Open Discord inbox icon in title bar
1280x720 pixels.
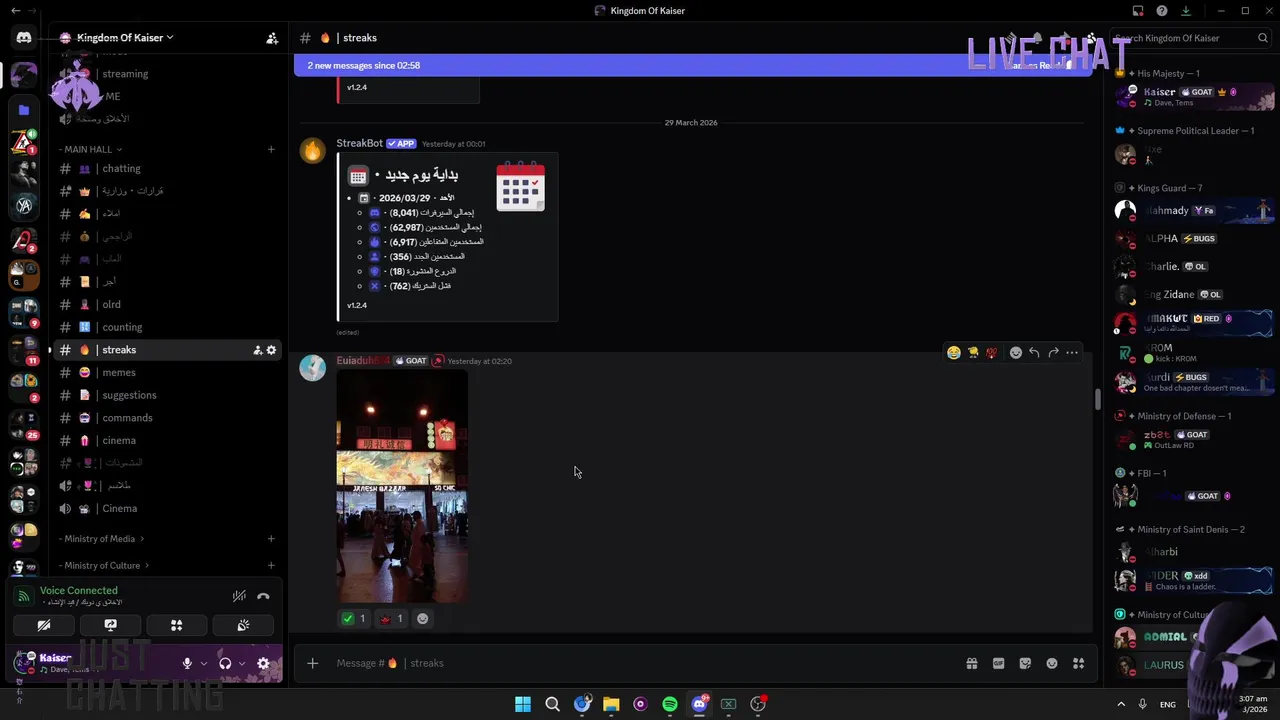[1138, 11]
